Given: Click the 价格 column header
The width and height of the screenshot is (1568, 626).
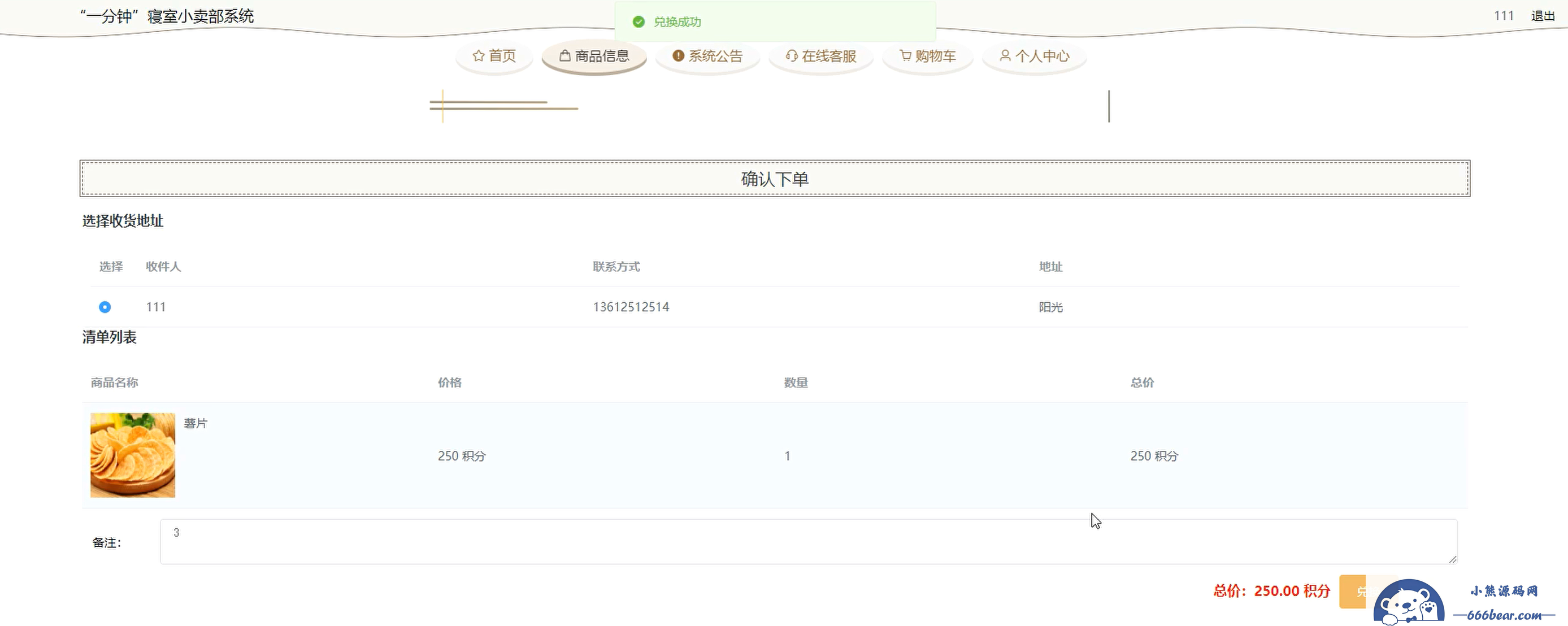Looking at the screenshot, I should [450, 382].
